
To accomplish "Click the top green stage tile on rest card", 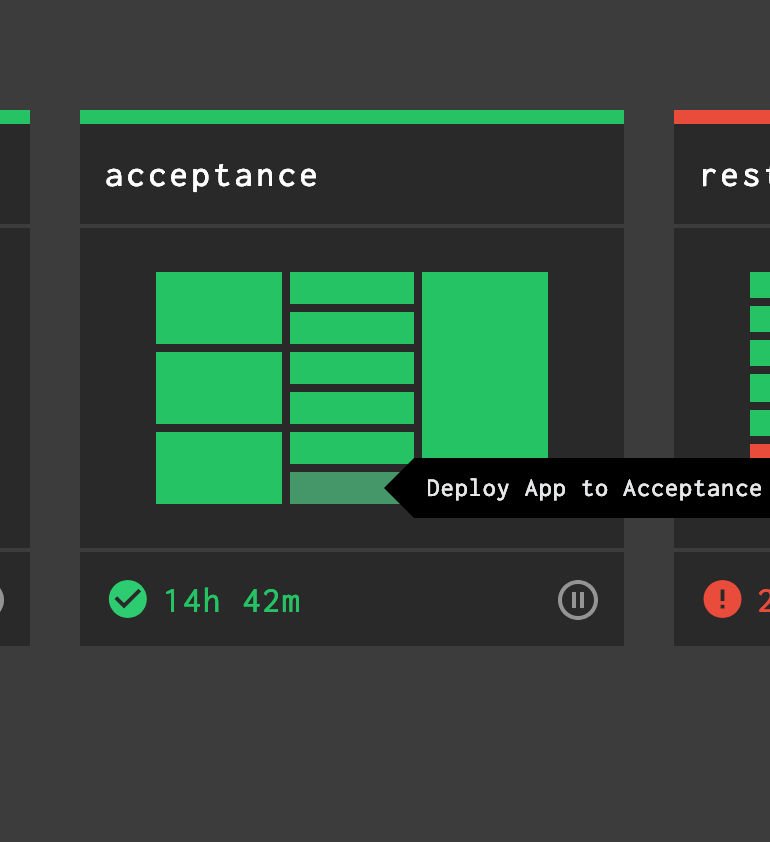I will click(x=760, y=283).
